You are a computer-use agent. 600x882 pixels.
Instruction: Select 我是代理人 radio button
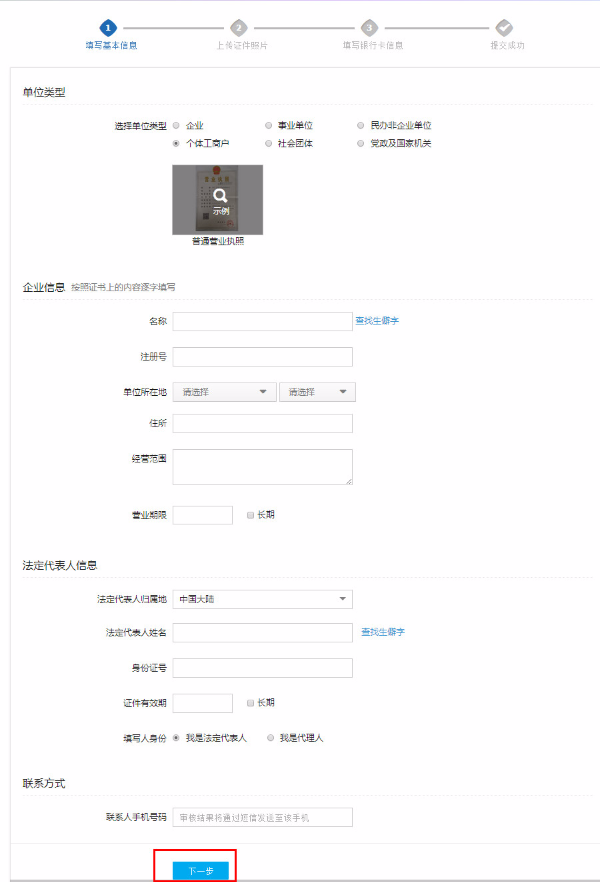270,738
